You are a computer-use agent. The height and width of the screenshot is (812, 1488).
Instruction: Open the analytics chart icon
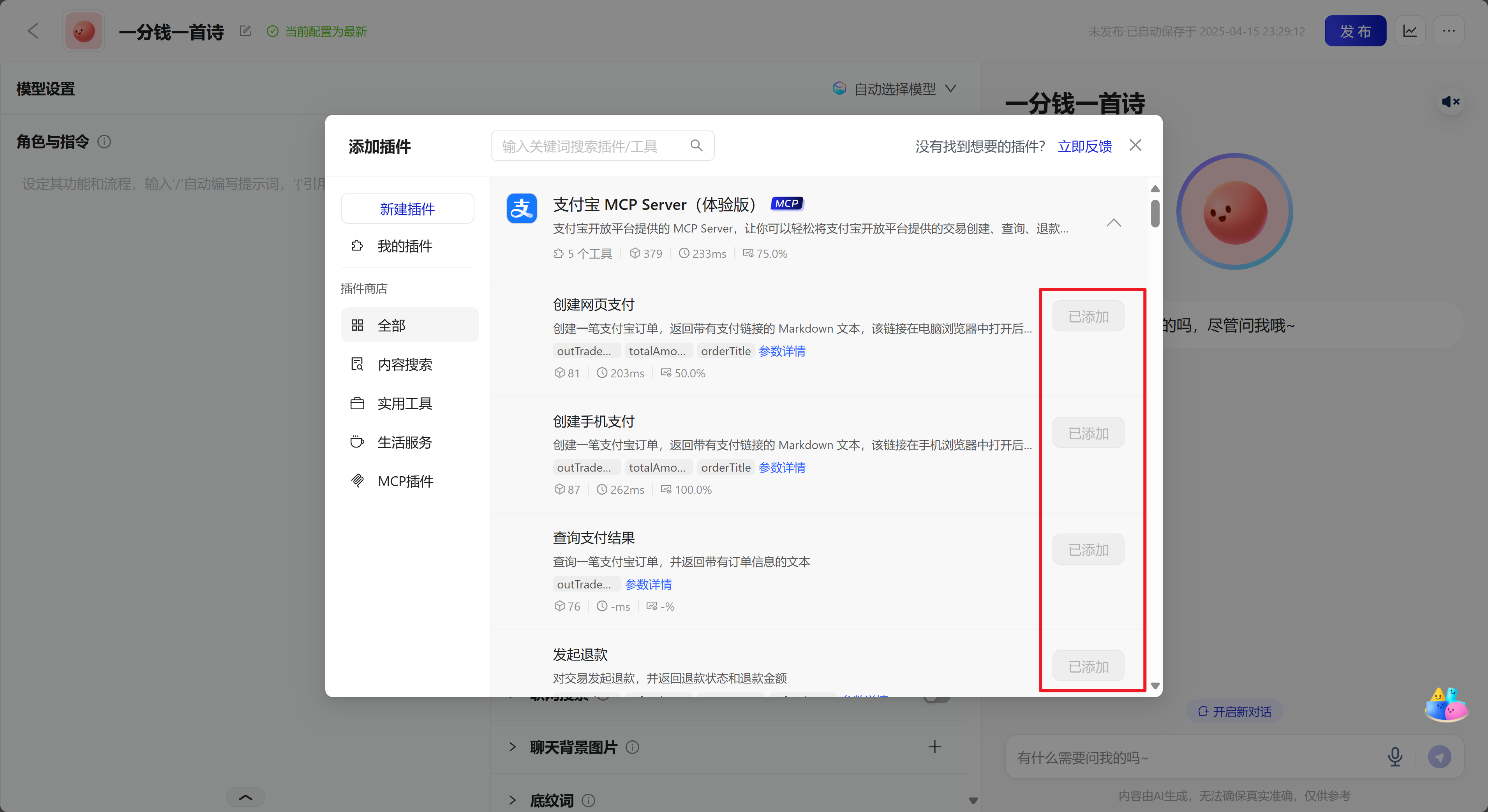coord(1409,31)
